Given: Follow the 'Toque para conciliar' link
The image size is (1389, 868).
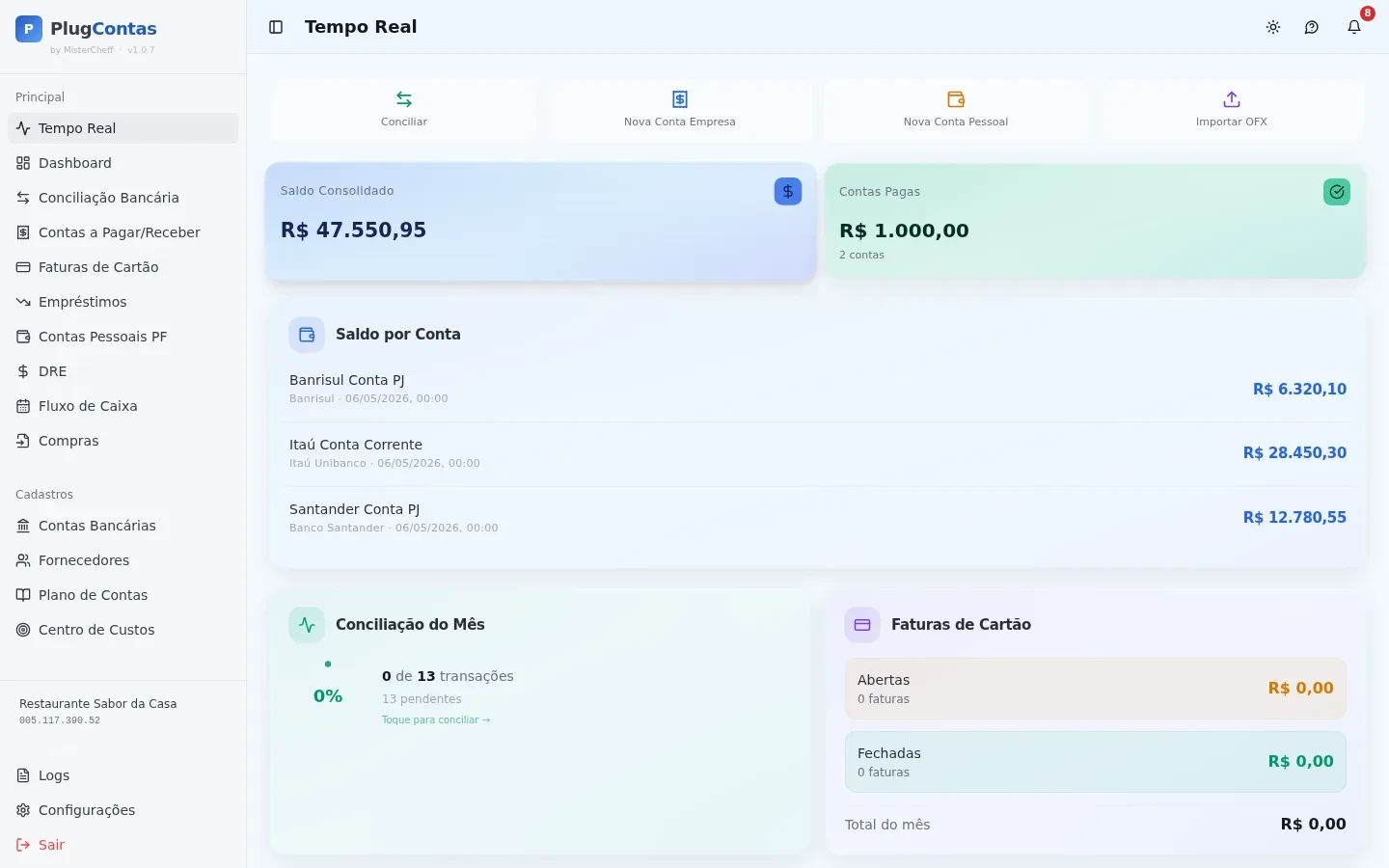Looking at the screenshot, I should (x=436, y=720).
